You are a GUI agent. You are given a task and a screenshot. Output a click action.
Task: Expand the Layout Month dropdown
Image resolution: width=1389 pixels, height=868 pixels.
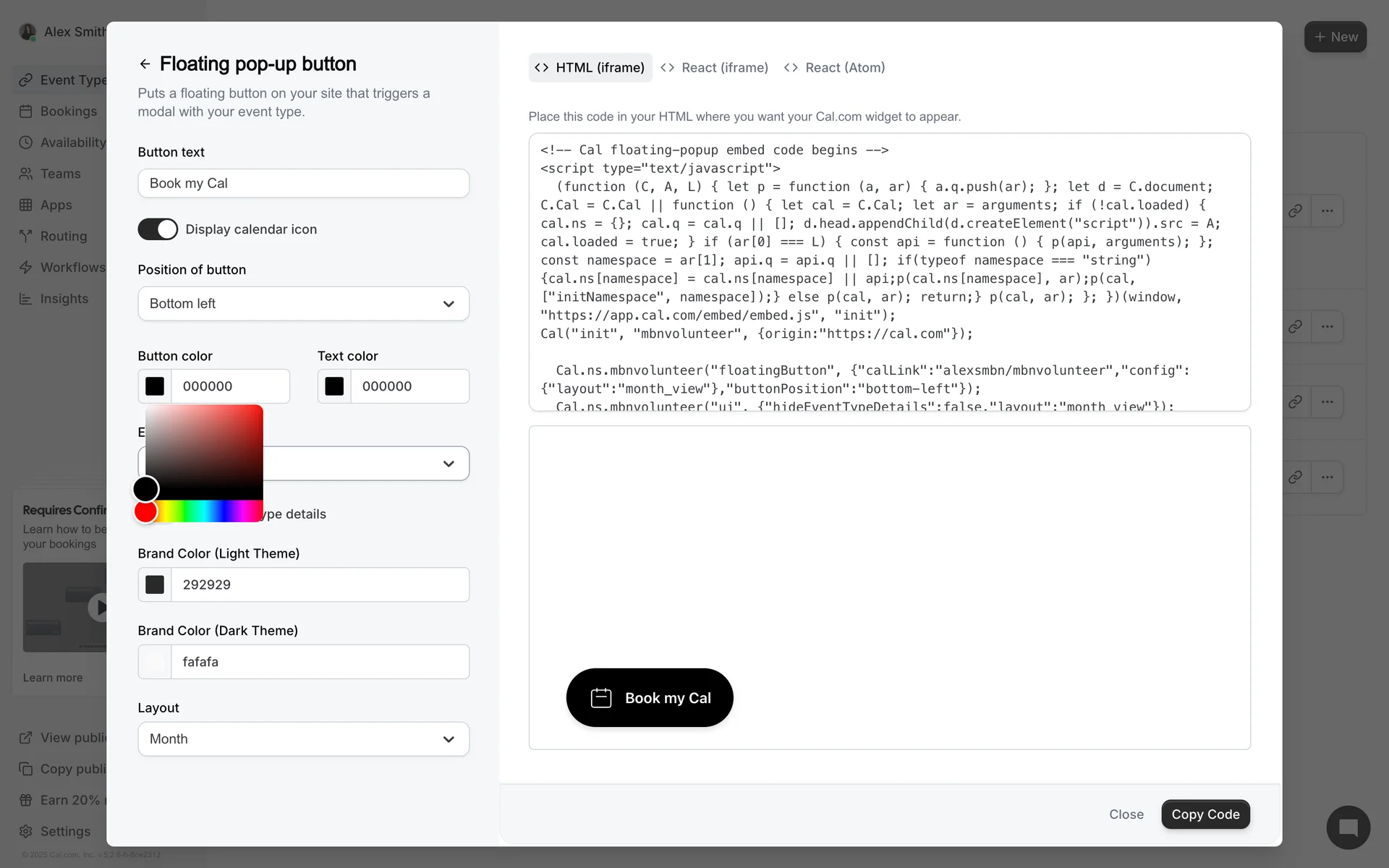pyautogui.click(x=303, y=739)
